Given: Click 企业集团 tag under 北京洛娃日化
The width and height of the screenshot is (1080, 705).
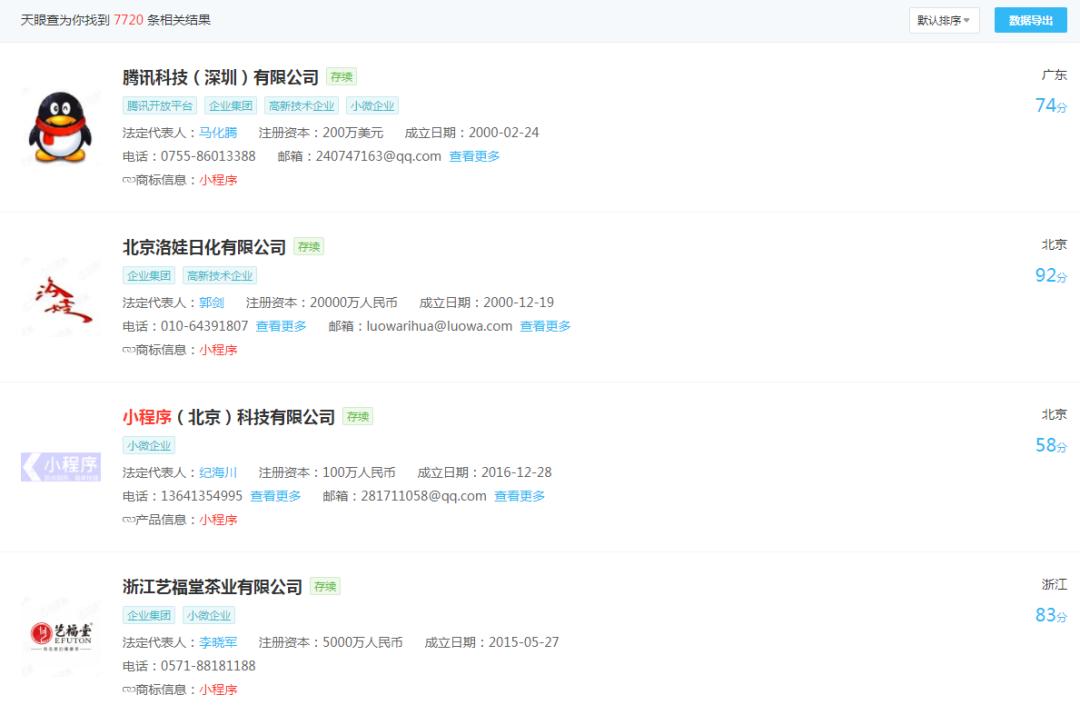Looking at the screenshot, I should pos(149,275).
